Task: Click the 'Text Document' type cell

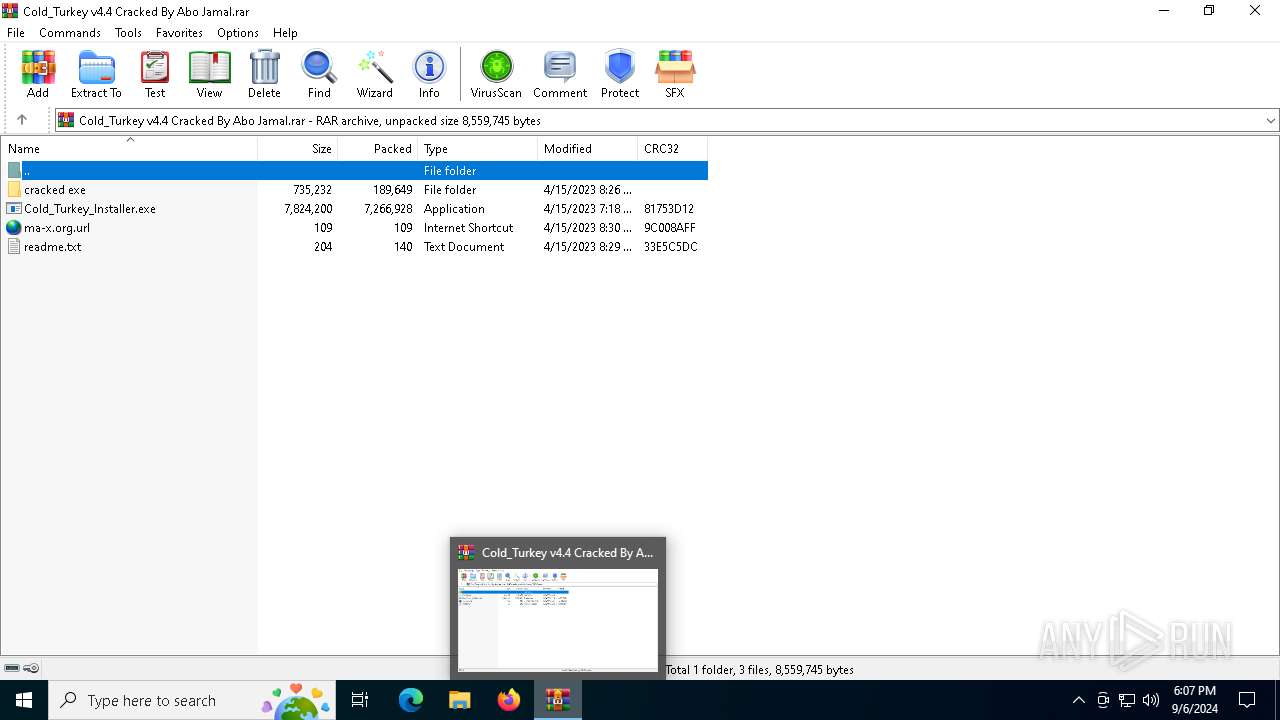Action: (x=464, y=247)
